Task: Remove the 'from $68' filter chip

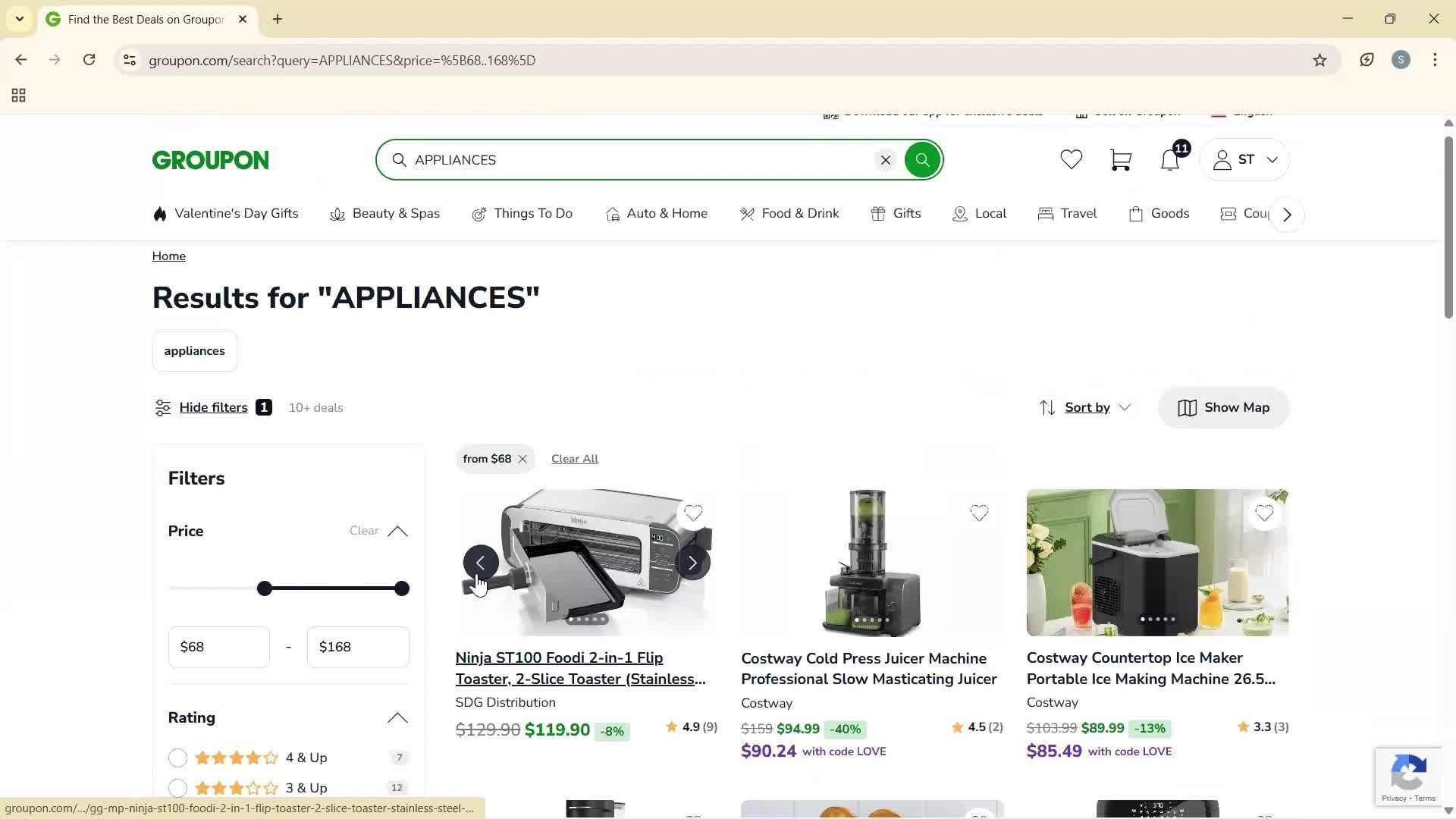Action: [523, 459]
